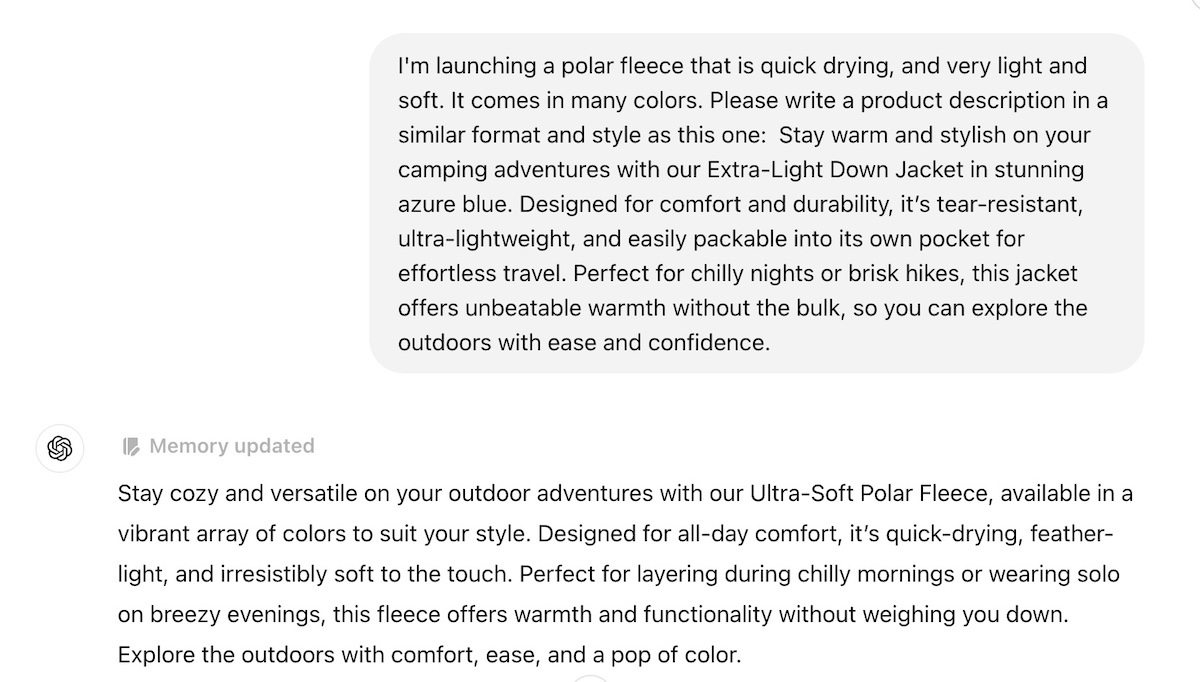
Task: Click the response line starting 'on breezy evenings'
Action: [594, 615]
